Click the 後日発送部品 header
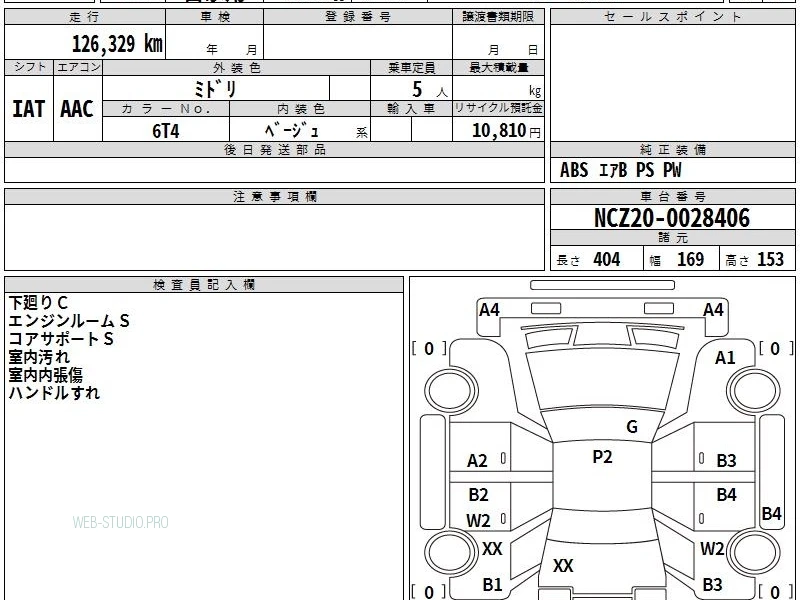Viewport: 800px width, 600px height. pyautogui.click(x=274, y=149)
